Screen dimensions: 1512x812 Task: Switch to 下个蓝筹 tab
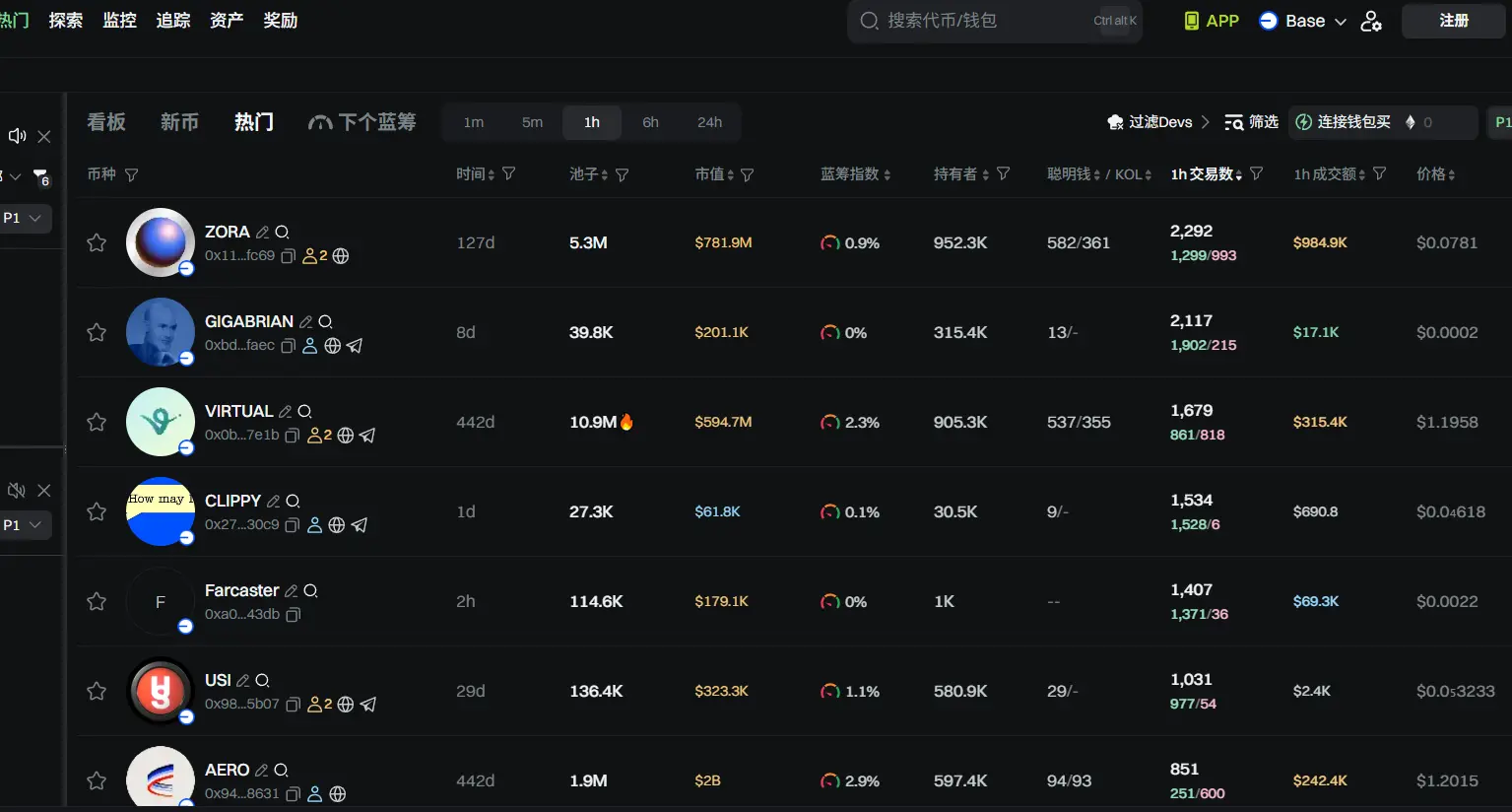(362, 122)
